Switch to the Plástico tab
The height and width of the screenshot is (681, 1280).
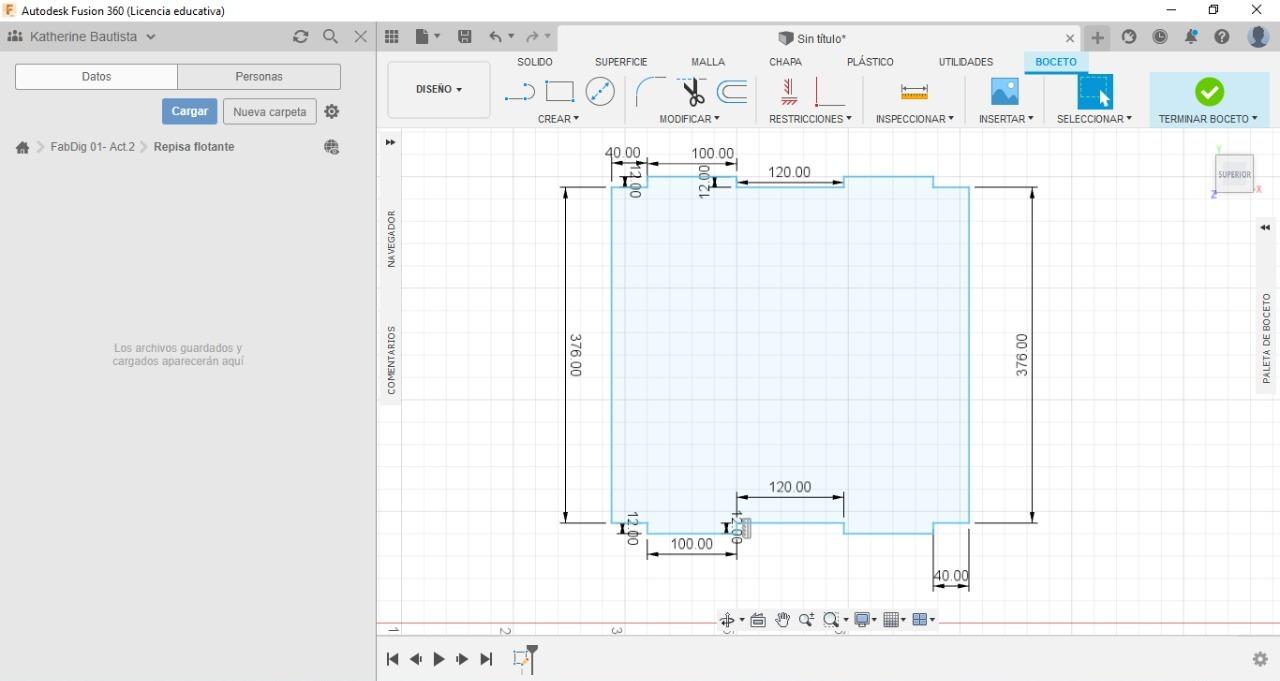(x=870, y=62)
